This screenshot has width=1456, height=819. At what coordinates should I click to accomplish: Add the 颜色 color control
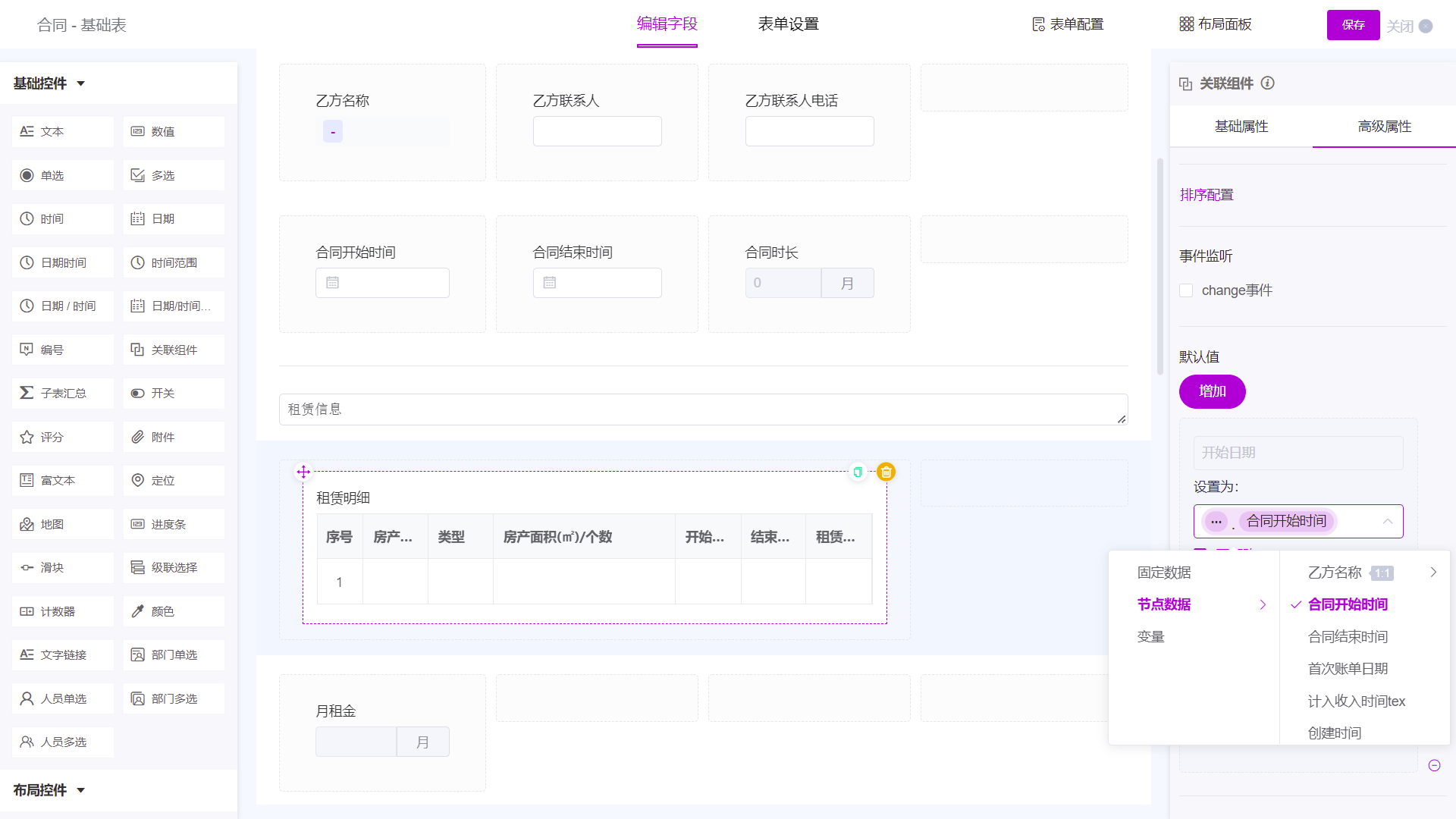pyautogui.click(x=174, y=612)
